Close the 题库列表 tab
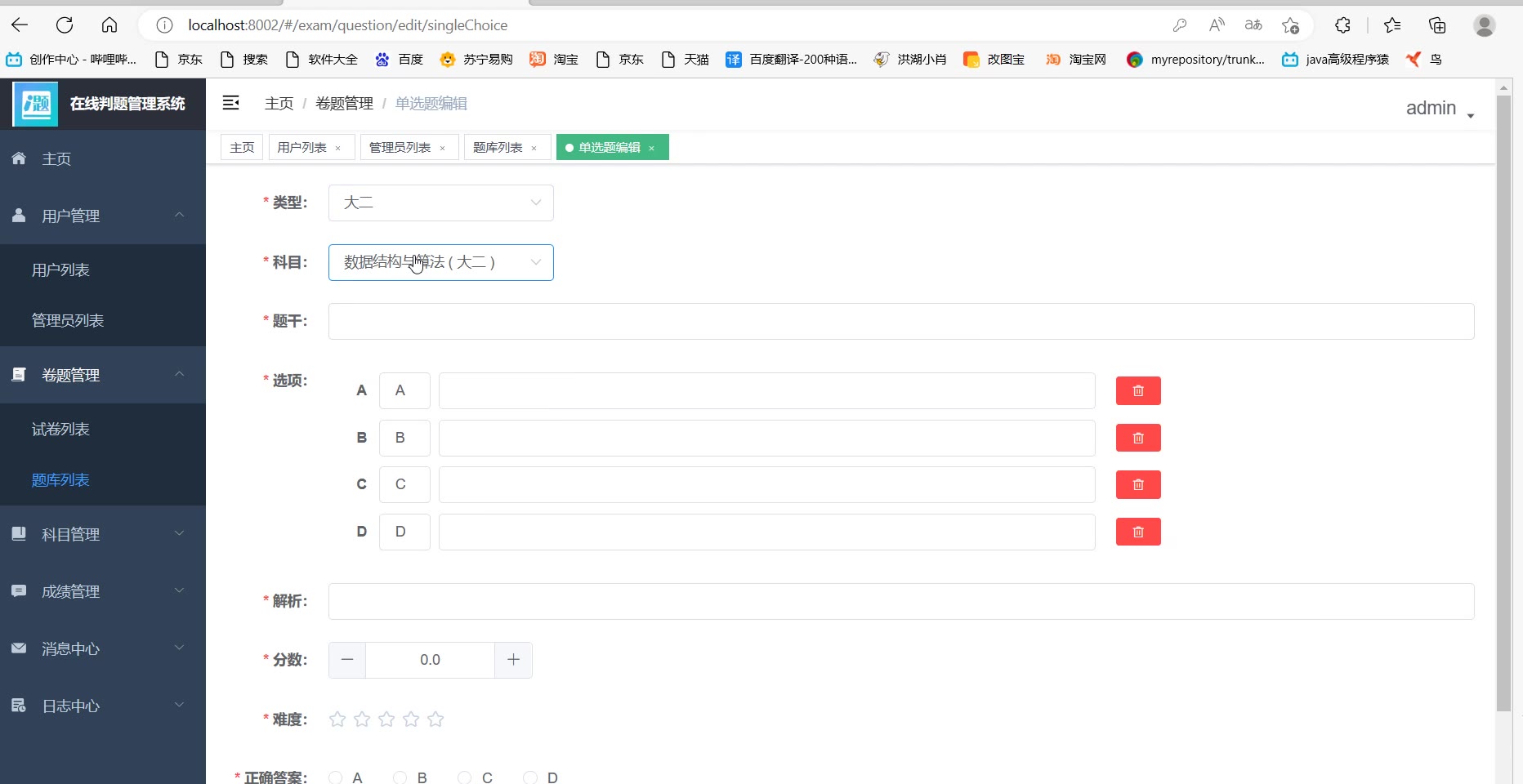 tap(534, 148)
